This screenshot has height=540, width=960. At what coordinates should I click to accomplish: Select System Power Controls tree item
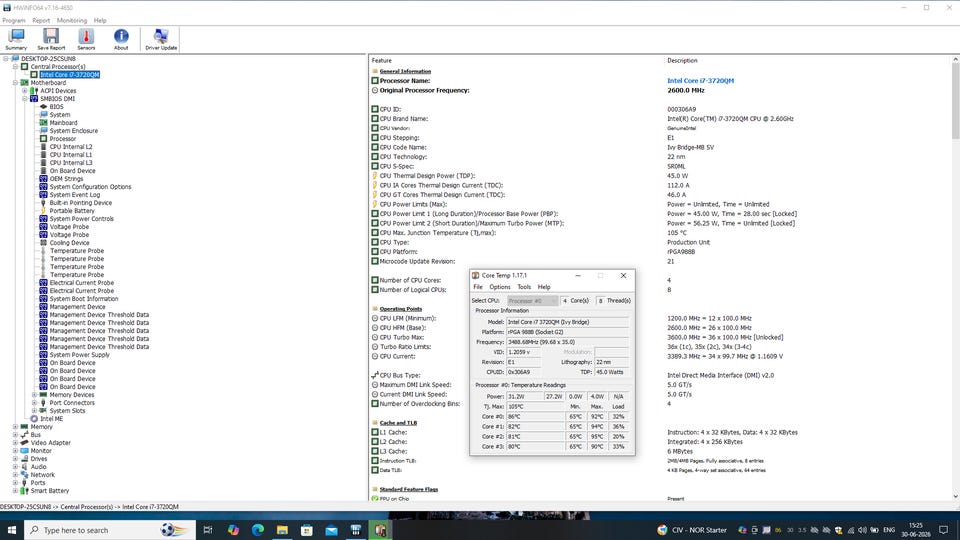pos(81,219)
